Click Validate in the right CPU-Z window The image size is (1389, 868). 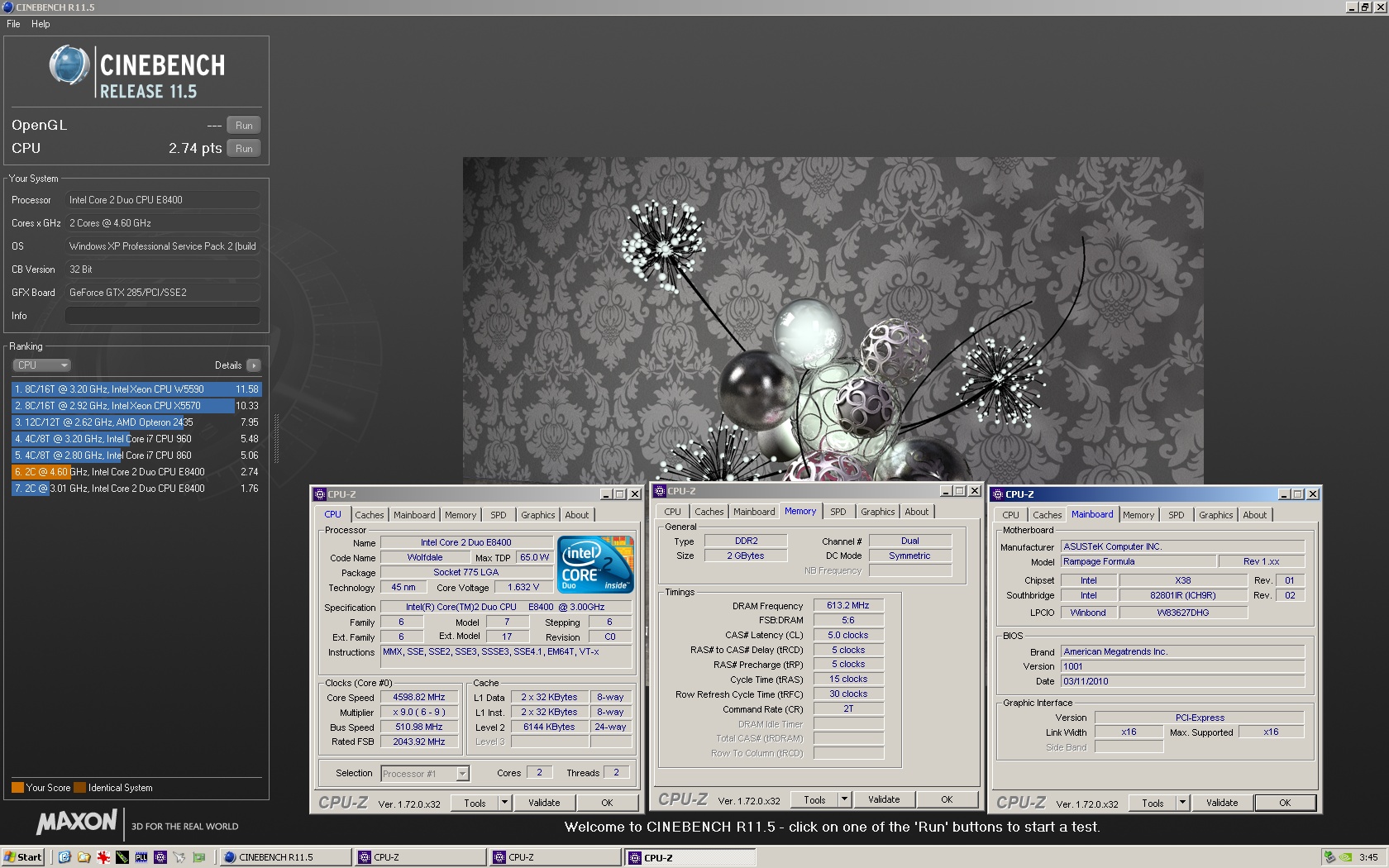tap(1222, 803)
